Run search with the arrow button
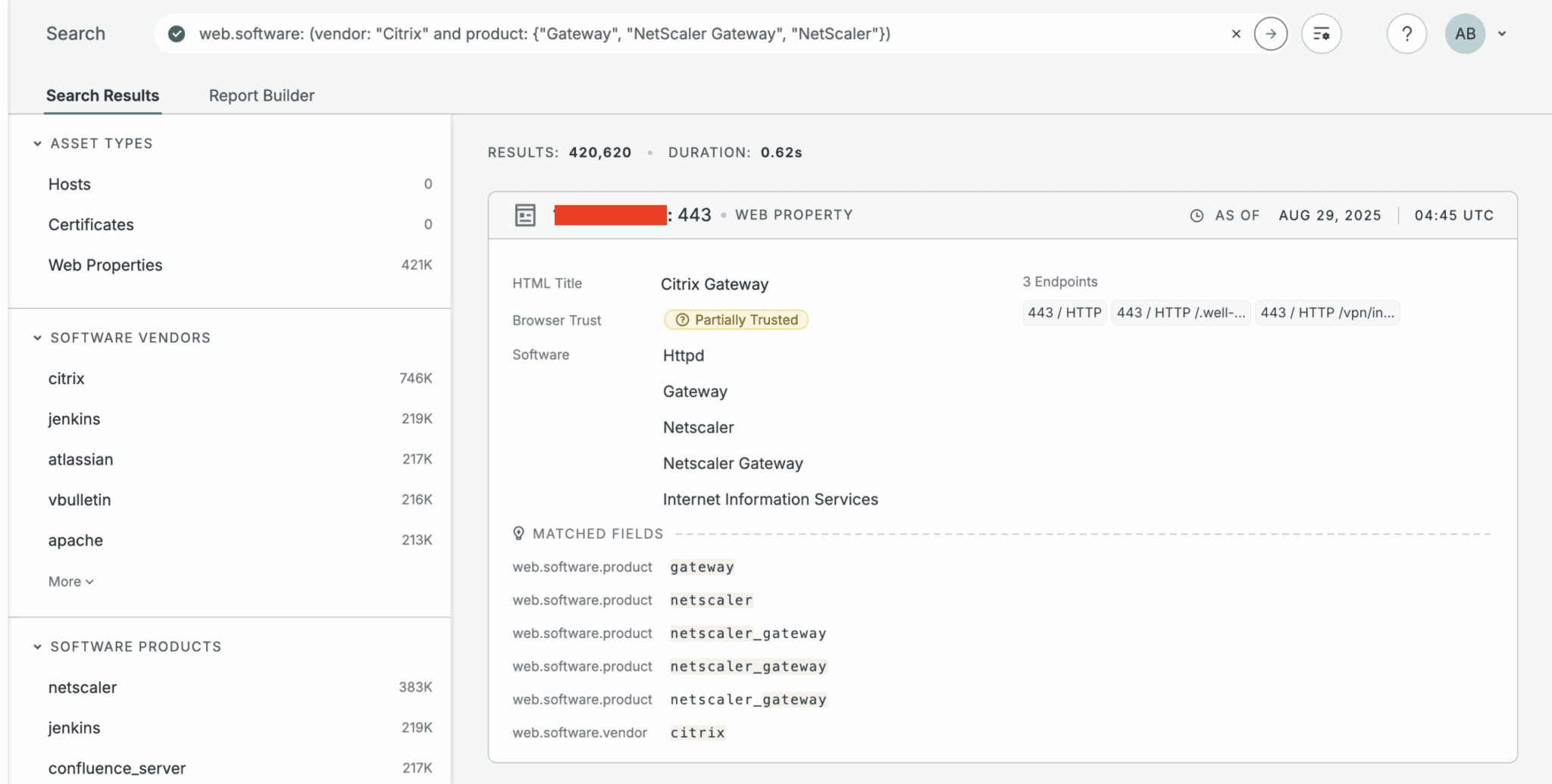The image size is (1552, 784). click(x=1271, y=34)
